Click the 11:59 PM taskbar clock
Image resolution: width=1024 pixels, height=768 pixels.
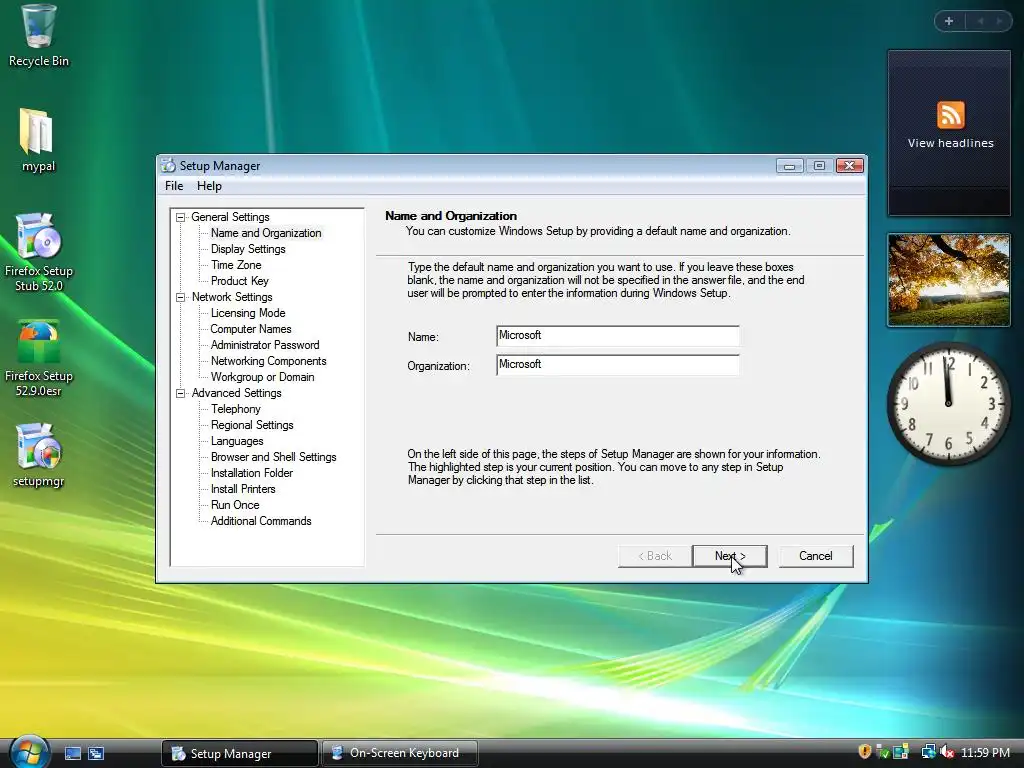(x=985, y=752)
